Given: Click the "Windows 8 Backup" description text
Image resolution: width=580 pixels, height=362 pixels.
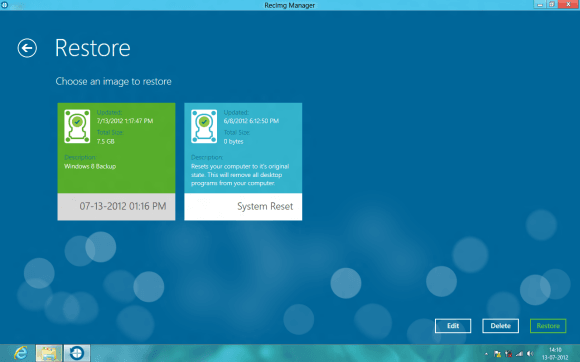Looking at the screenshot, I should (90, 166).
